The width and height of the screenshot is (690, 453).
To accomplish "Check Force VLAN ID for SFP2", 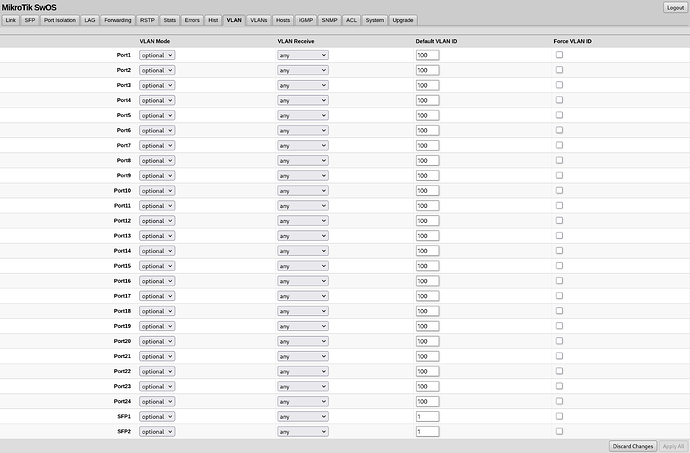I will (x=559, y=431).
